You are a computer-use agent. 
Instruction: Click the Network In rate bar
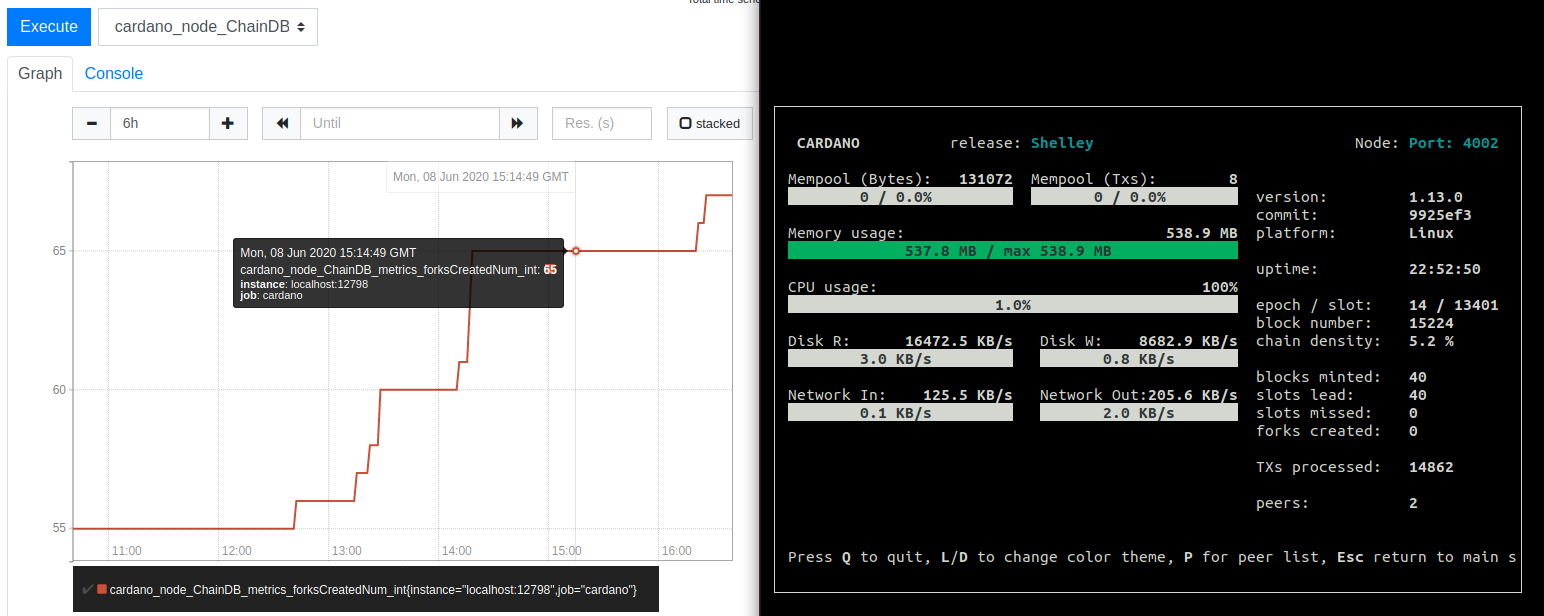coord(900,413)
